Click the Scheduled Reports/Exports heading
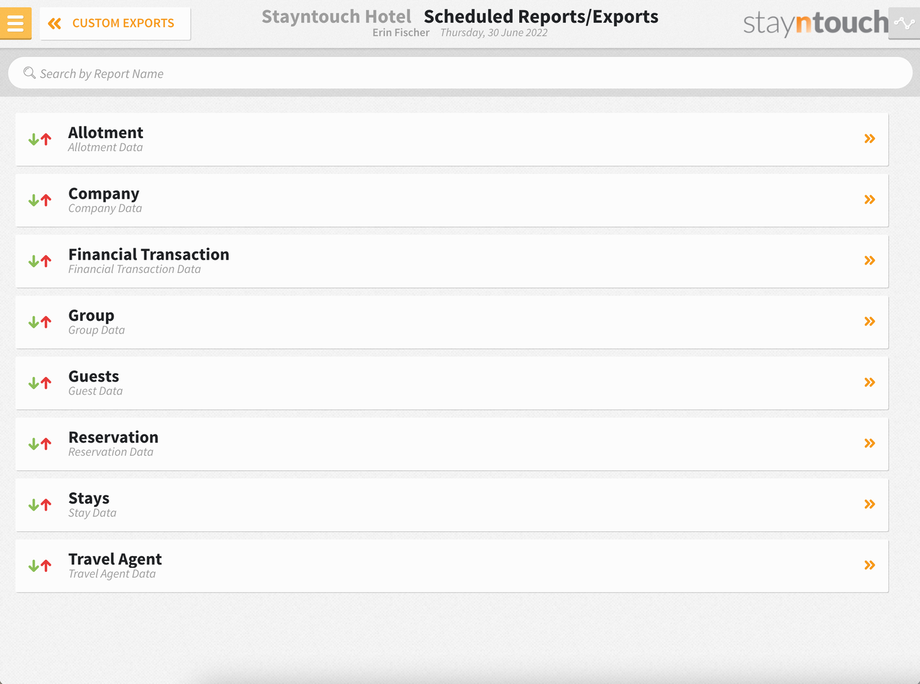This screenshot has width=920, height=684. 541,17
